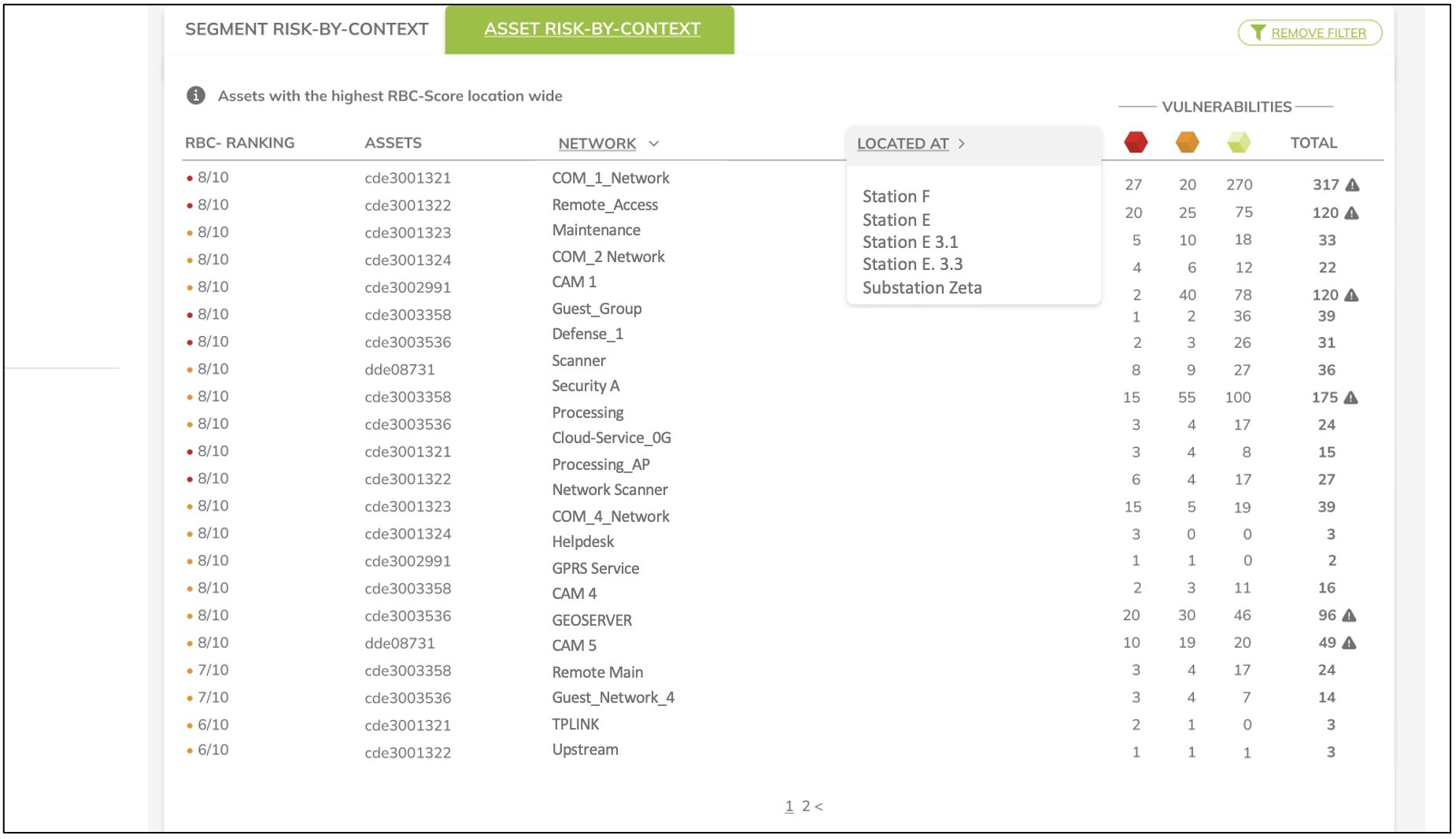This screenshot has width=1456, height=839.
Task: Choose Substation Zeta in the location list
Action: 922,288
